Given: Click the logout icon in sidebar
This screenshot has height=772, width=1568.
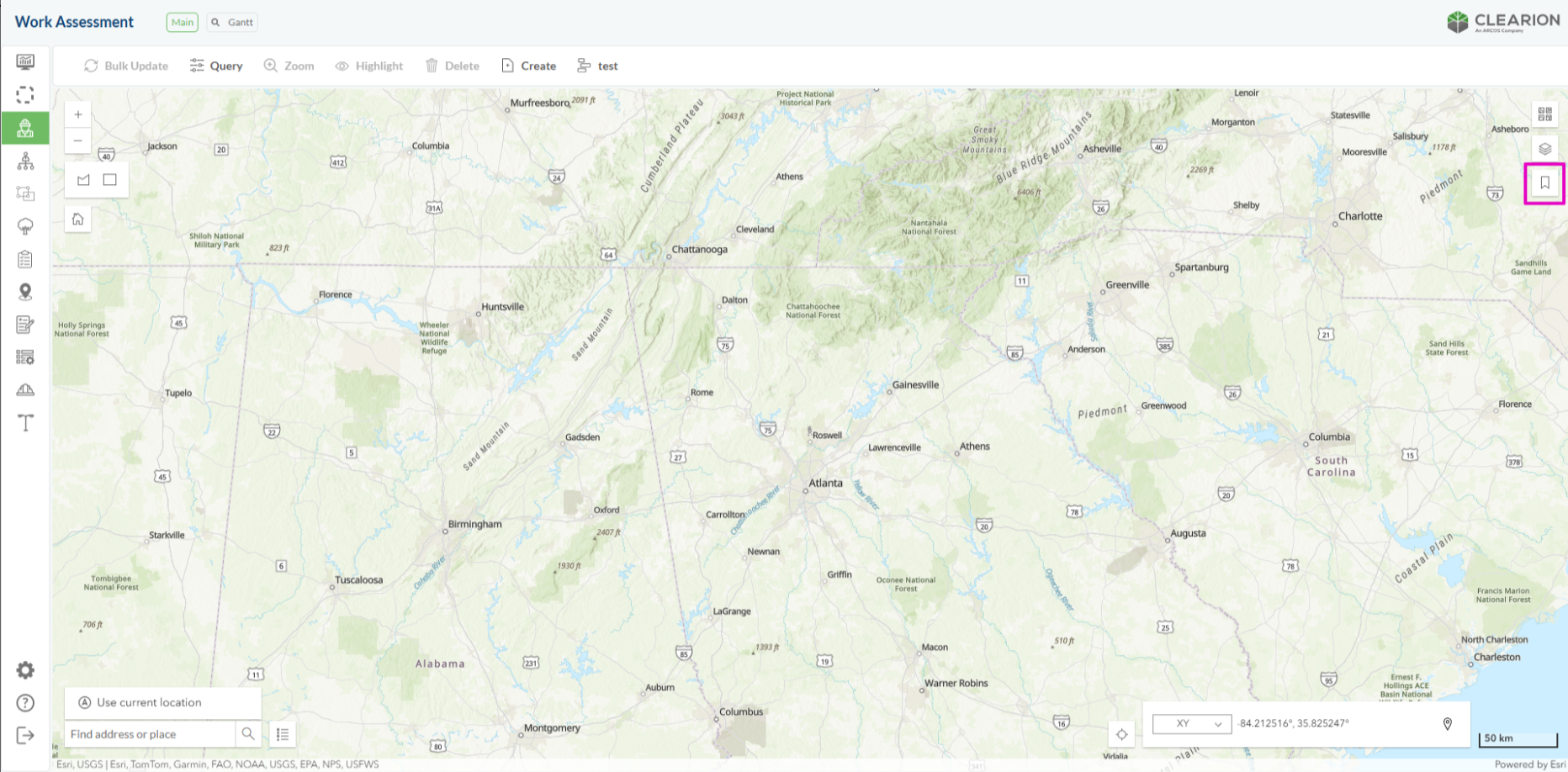Looking at the screenshot, I should (25, 736).
